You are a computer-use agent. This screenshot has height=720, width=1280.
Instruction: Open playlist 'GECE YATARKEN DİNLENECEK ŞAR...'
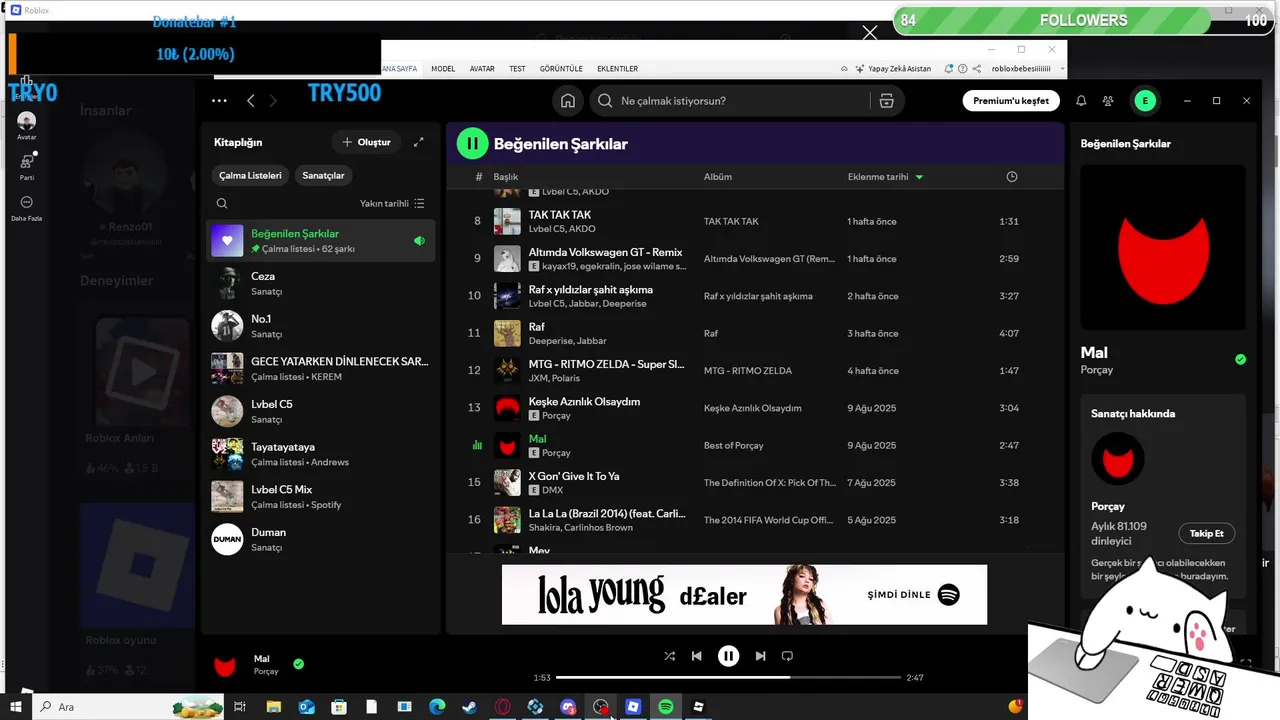click(321, 368)
